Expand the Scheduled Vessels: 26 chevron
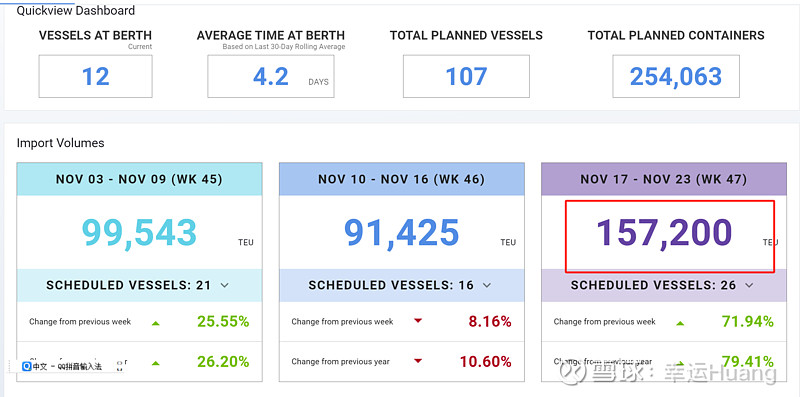The width and height of the screenshot is (800, 397). point(749,285)
